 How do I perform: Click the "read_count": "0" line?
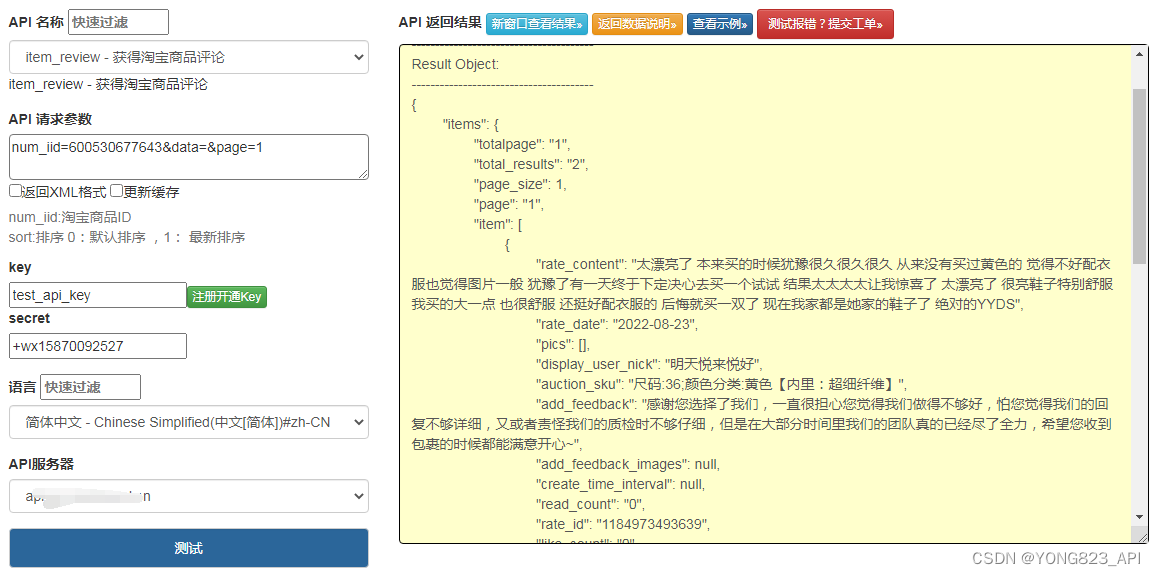591,505
